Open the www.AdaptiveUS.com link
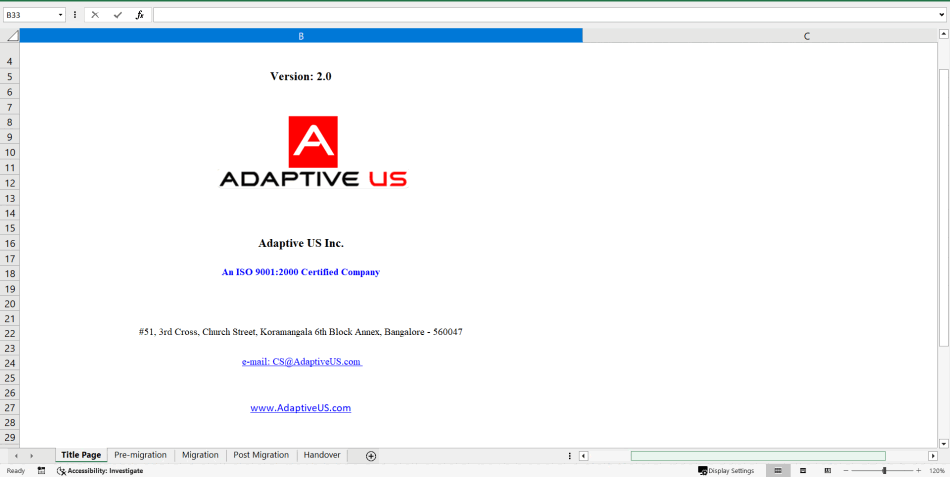The width and height of the screenshot is (950, 478). point(300,408)
